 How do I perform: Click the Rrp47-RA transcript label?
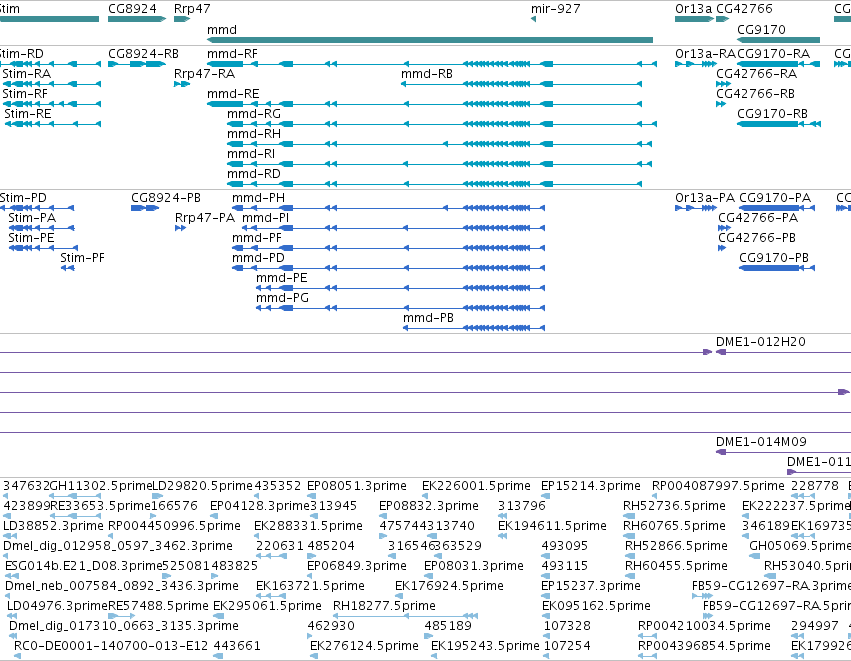point(204,74)
